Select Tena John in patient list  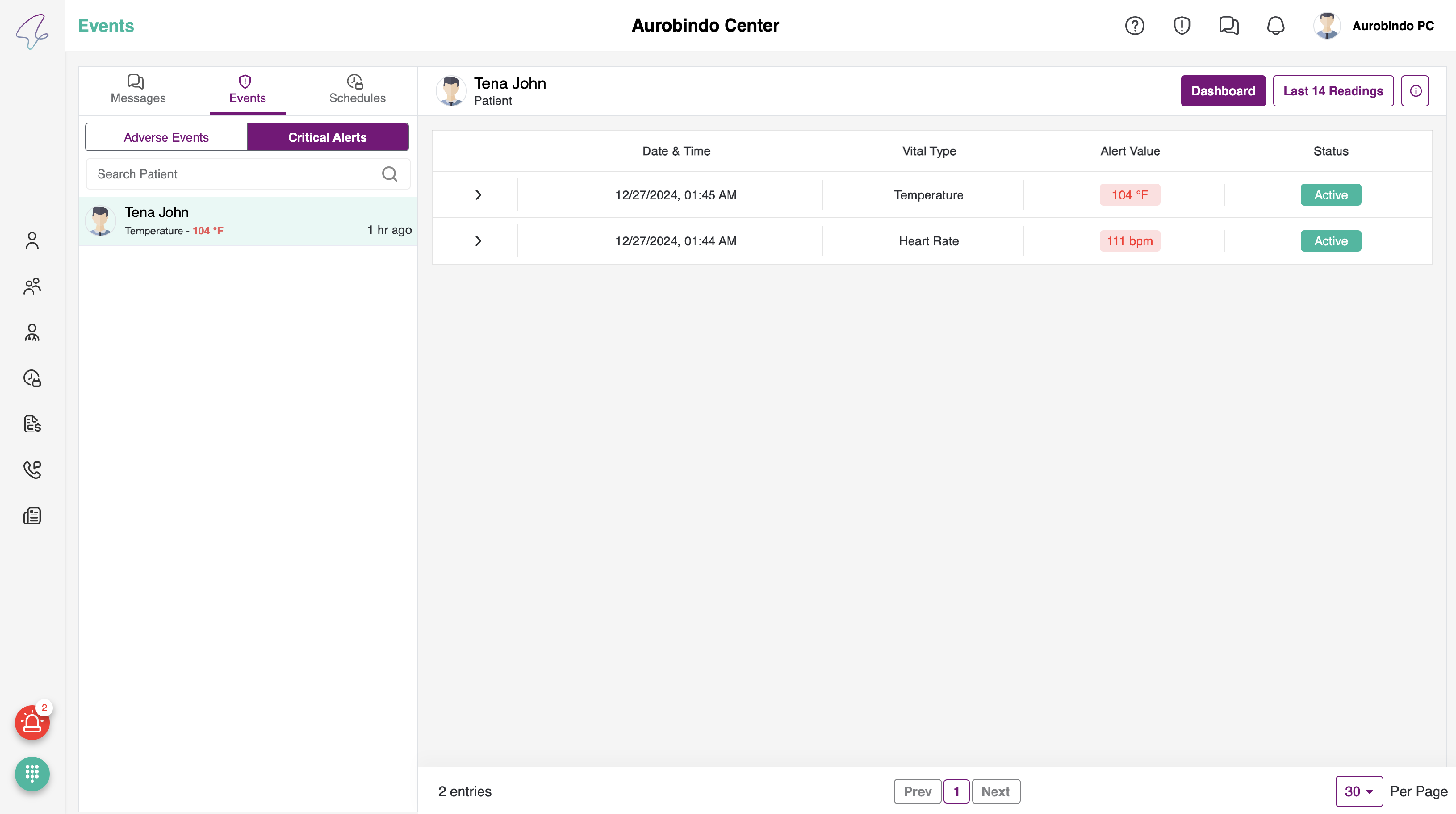[248, 221]
